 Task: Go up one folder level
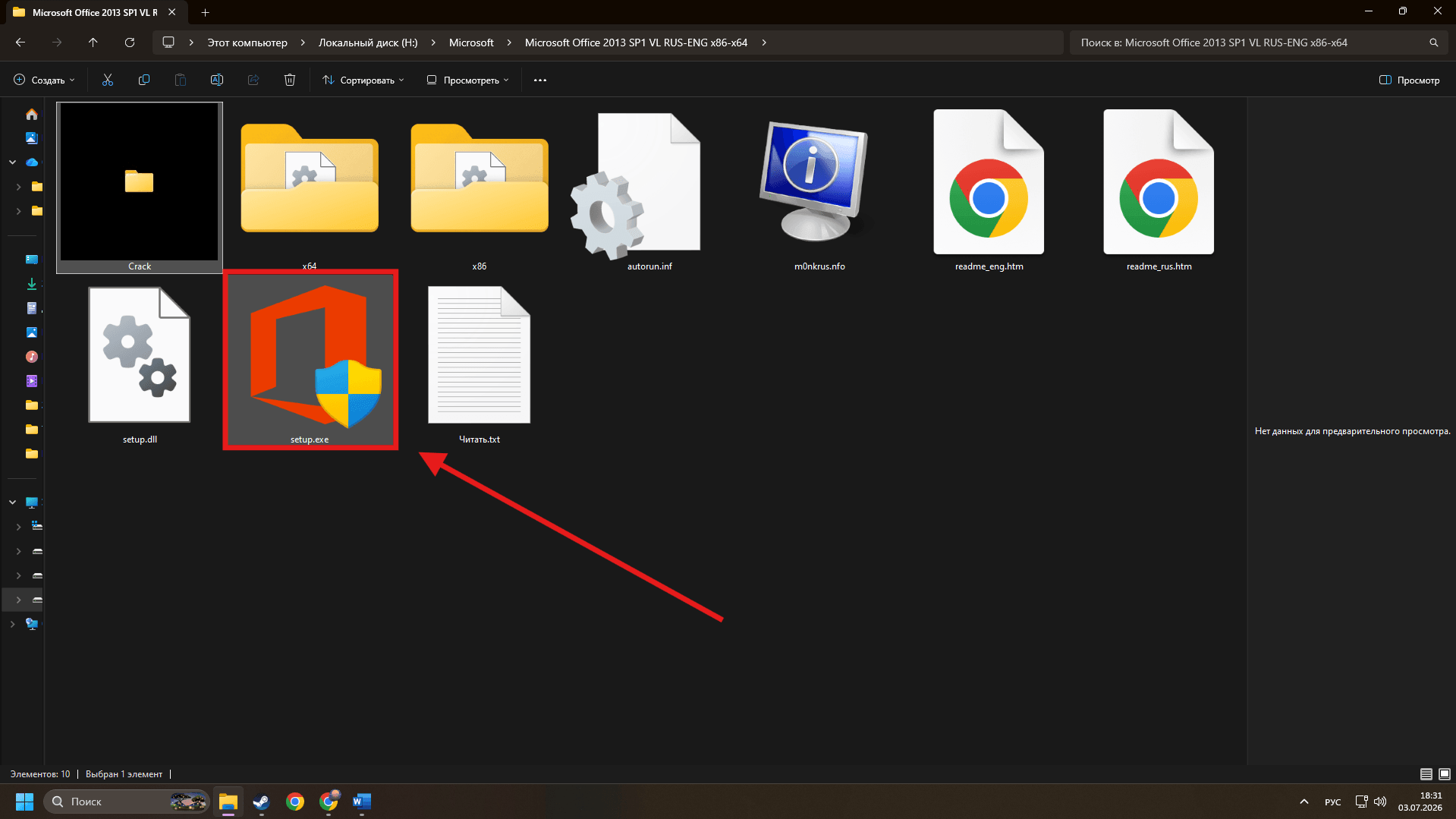[93, 43]
